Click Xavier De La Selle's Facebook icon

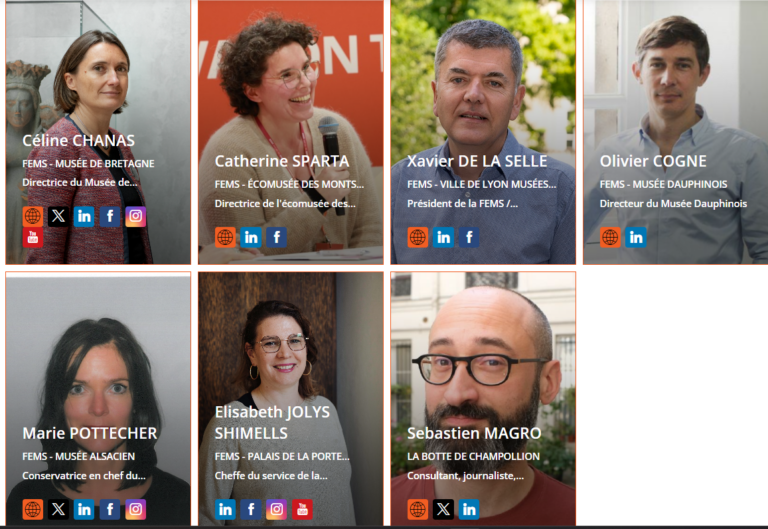point(469,238)
